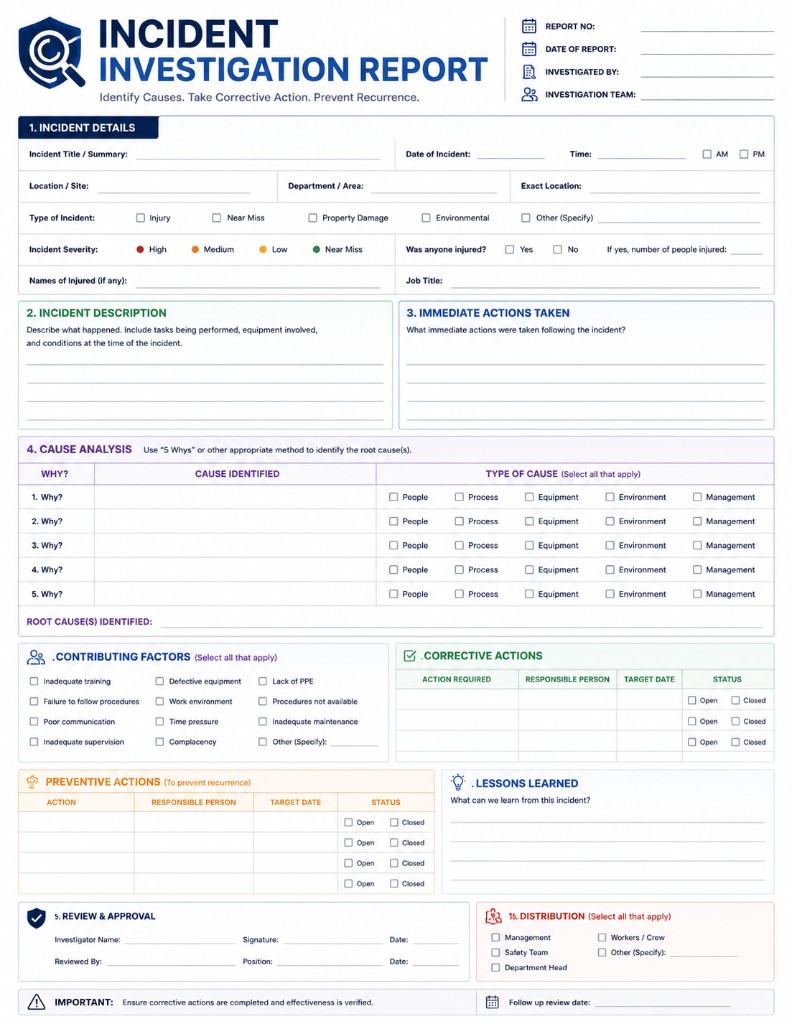The height and width of the screenshot is (1024, 792).
Task: Tick Equipment checkbox in 5. Why row
Action: [529, 594]
